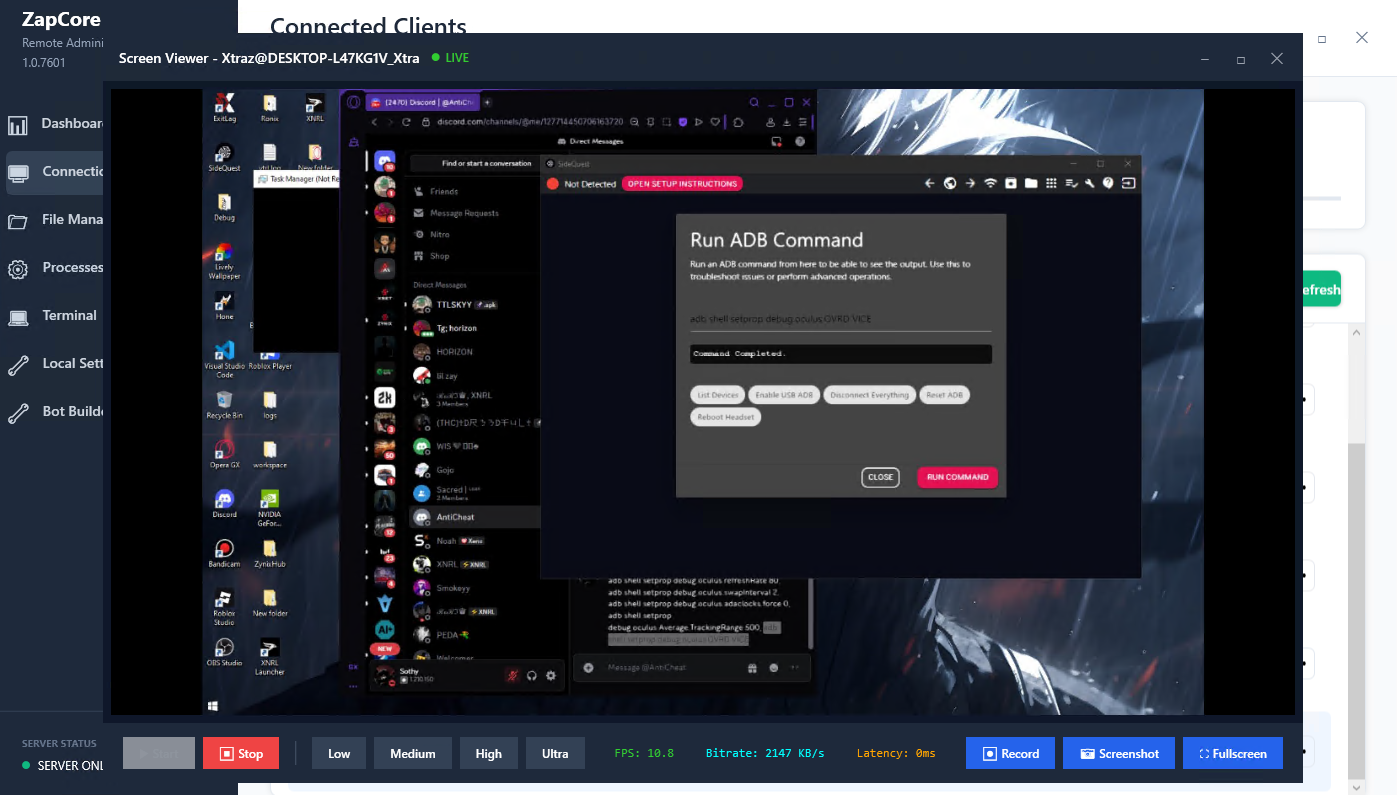Click the ADB command input field
The image size is (1397, 795).
840,319
